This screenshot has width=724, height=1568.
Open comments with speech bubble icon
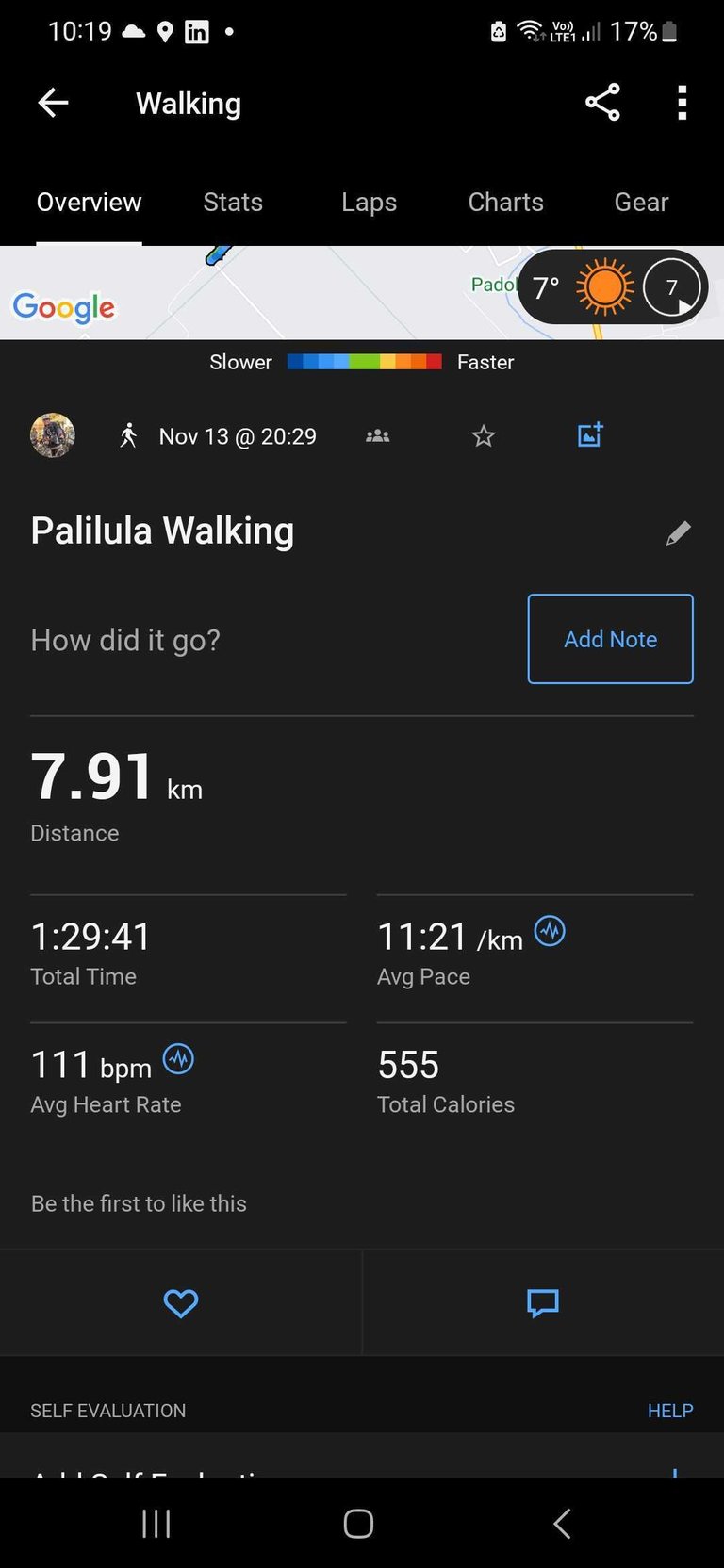coord(543,1303)
